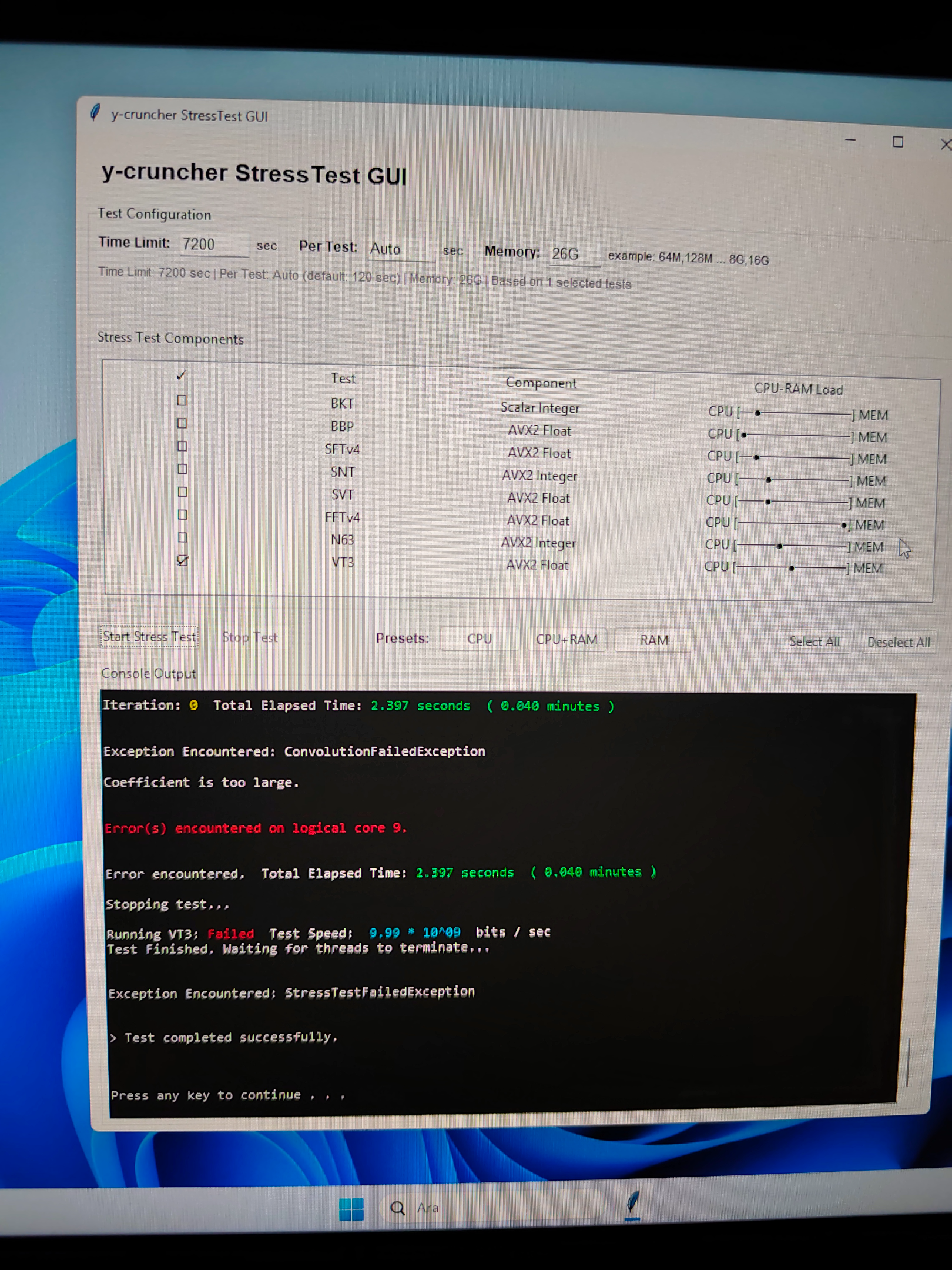Click the Stop Test button
The height and width of the screenshot is (1270, 952).
[250, 637]
